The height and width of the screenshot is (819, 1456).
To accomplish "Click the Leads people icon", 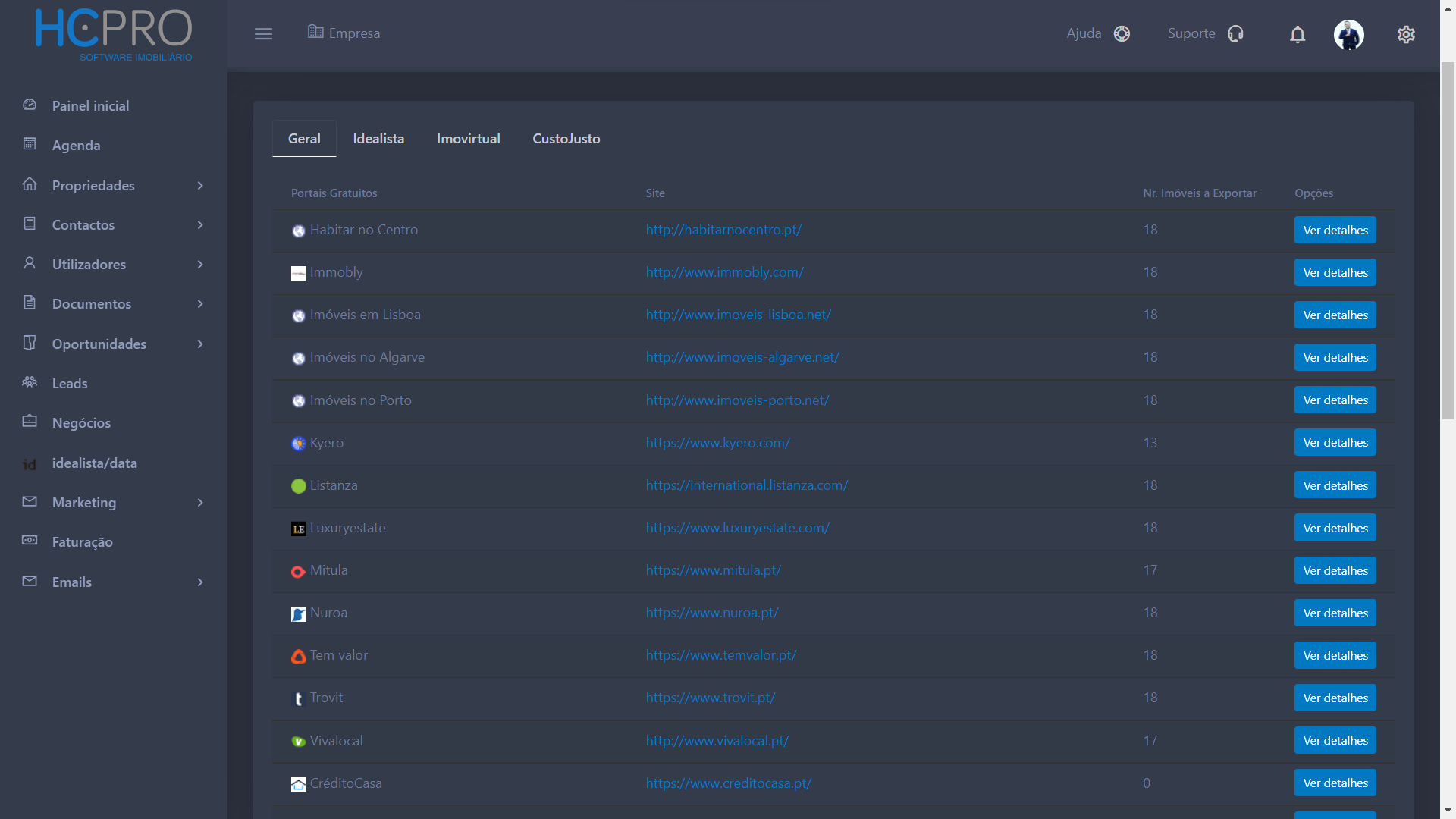I will tap(30, 382).
